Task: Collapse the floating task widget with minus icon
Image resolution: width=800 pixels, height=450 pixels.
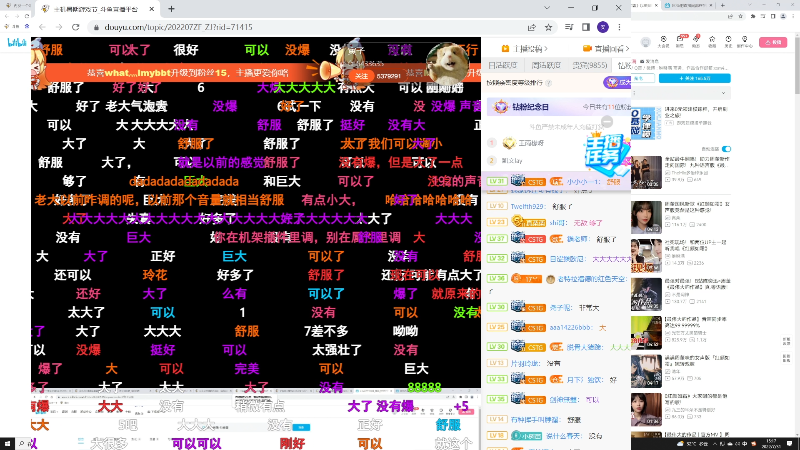Action: click(x=607, y=121)
